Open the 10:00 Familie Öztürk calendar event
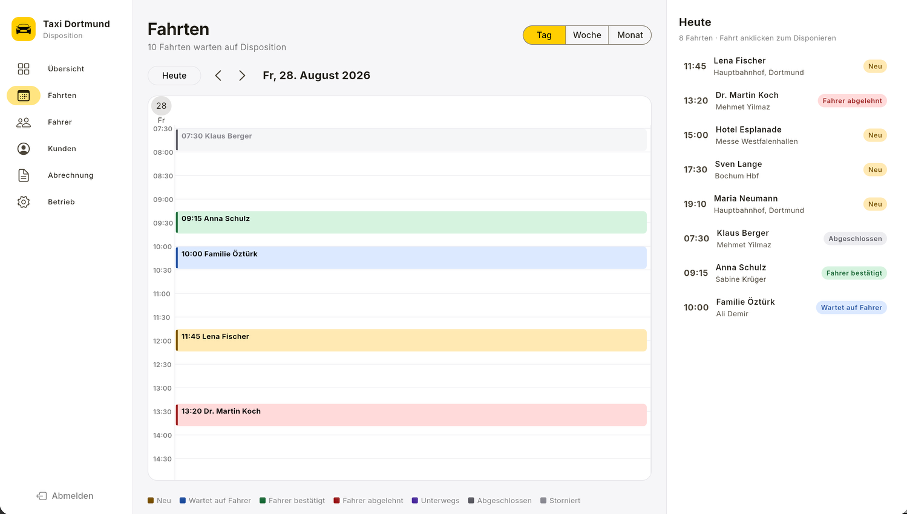The width and height of the screenshot is (908, 514). point(411,258)
